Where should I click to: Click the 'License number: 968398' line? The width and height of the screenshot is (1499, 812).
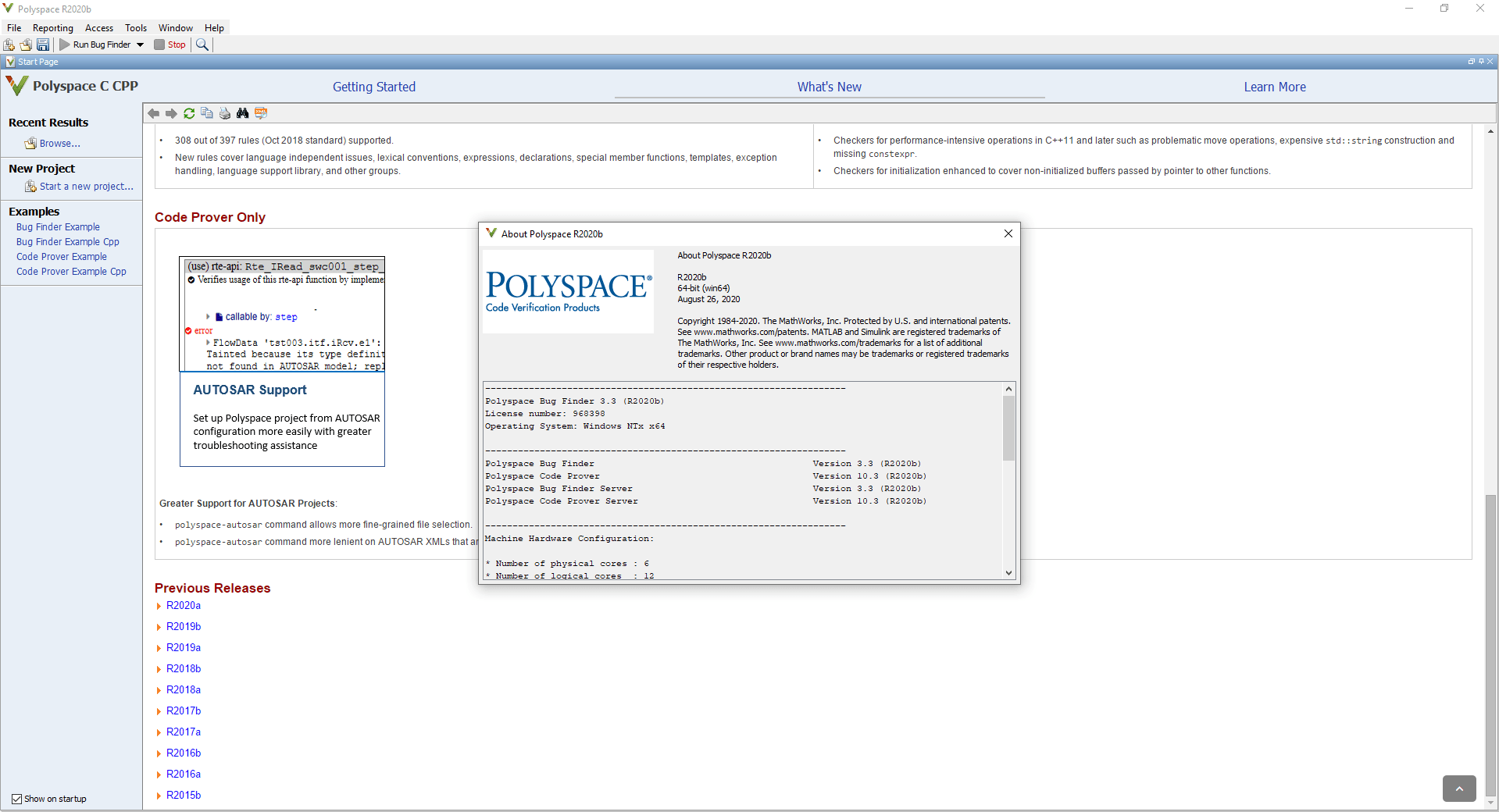point(545,414)
